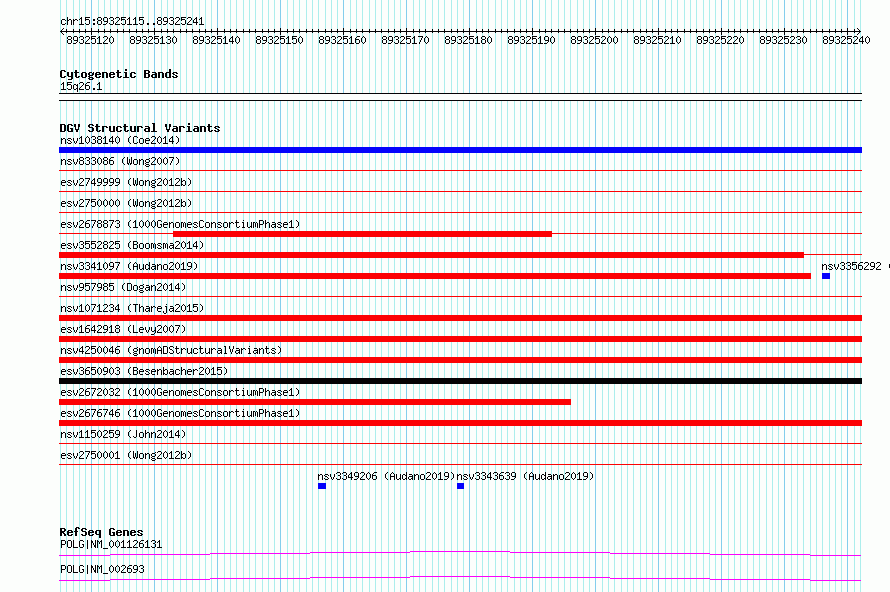Screen dimensions: 890x592
Task: Click nsv3349206 (Audano2019) label
Action: tap(386, 476)
